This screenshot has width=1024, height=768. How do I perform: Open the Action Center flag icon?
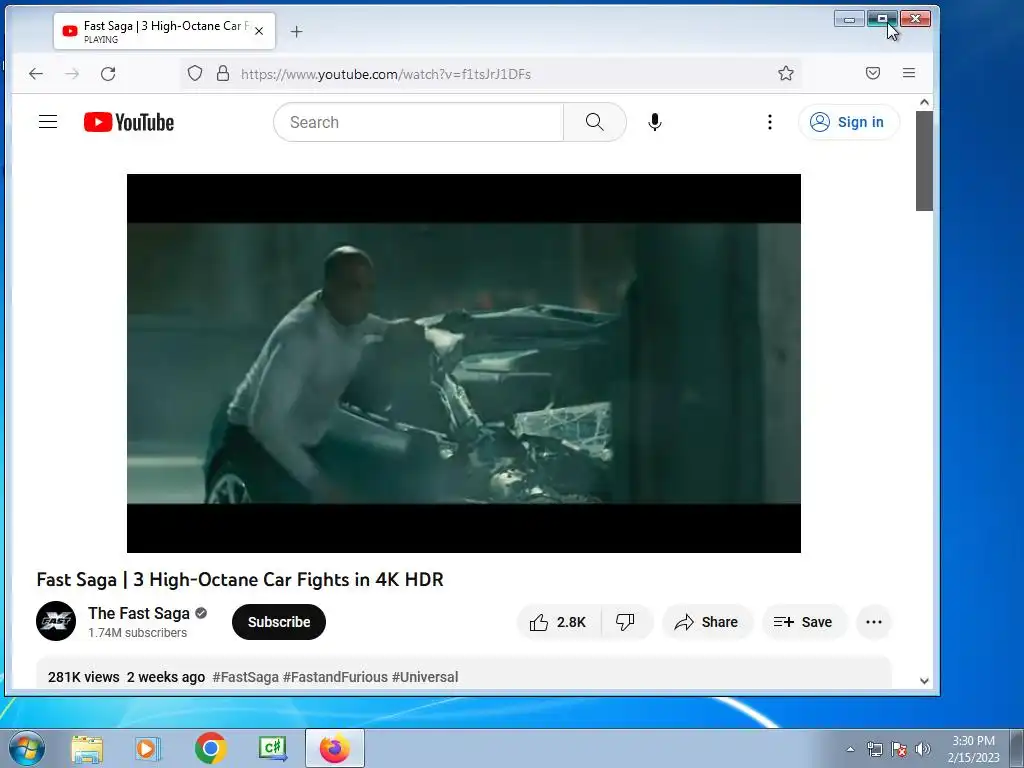click(899, 750)
